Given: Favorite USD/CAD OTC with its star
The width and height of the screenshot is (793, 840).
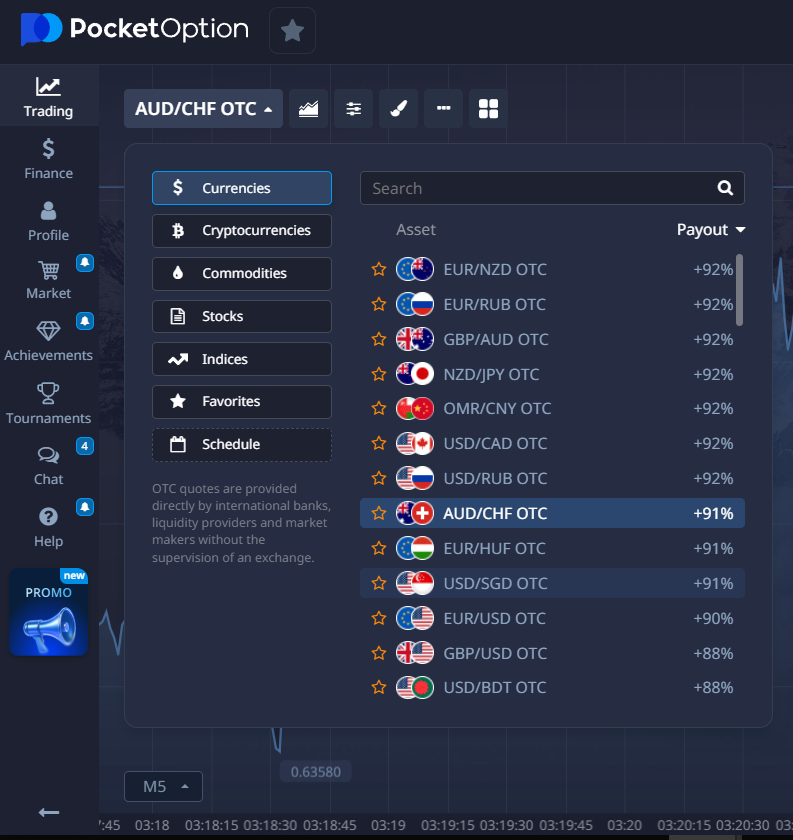Looking at the screenshot, I should [379, 443].
